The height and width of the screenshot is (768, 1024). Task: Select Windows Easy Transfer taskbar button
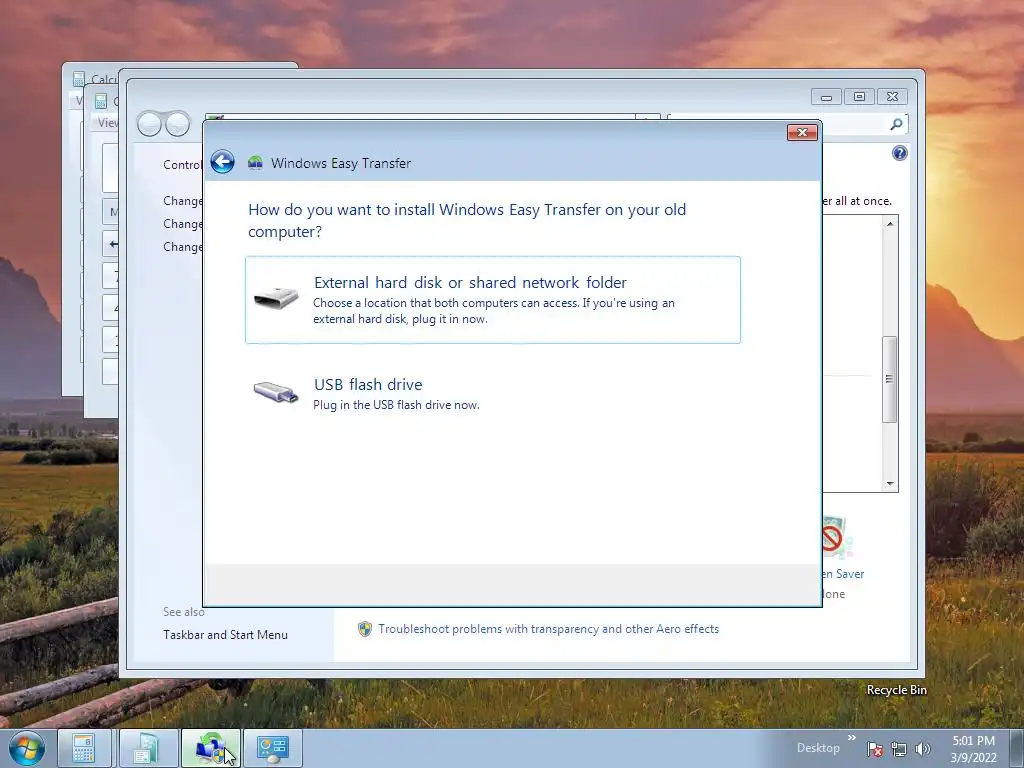pos(211,748)
